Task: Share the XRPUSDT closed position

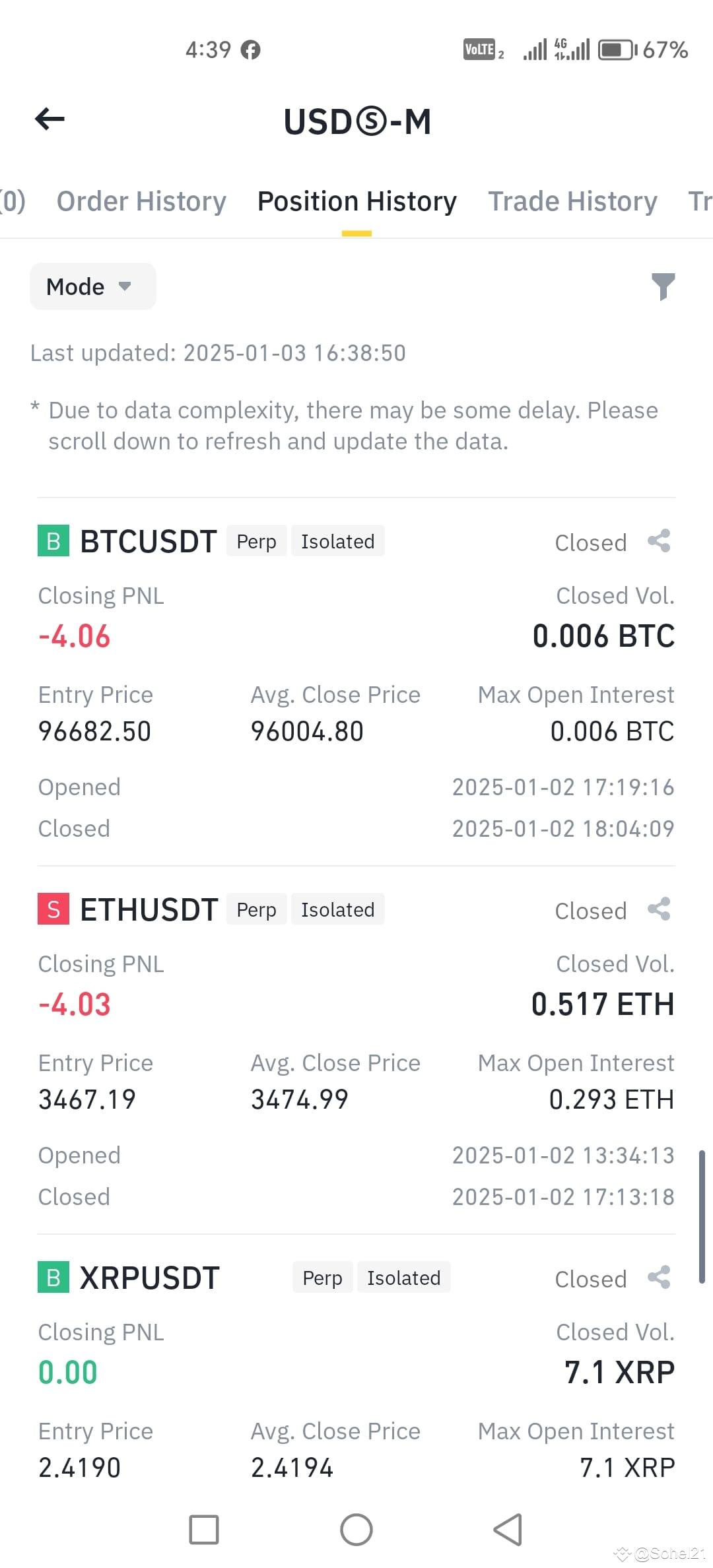Action: click(x=659, y=1278)
